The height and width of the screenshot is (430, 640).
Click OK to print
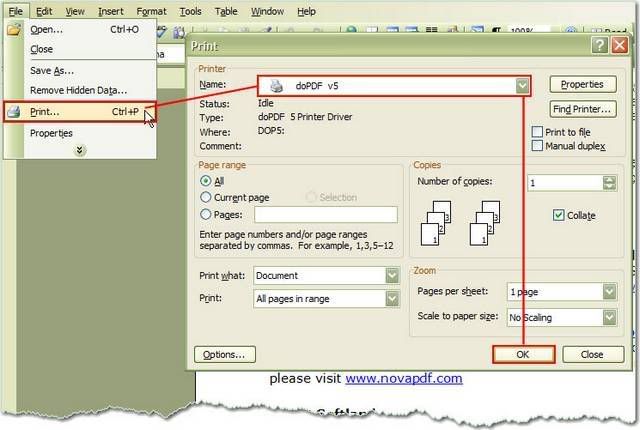pyautogui.click(x=524, y=355)
